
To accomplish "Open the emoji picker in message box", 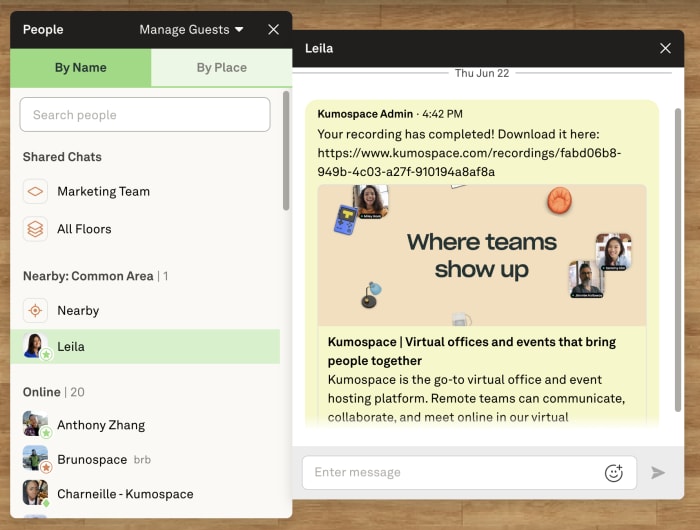I will [613, 473].
